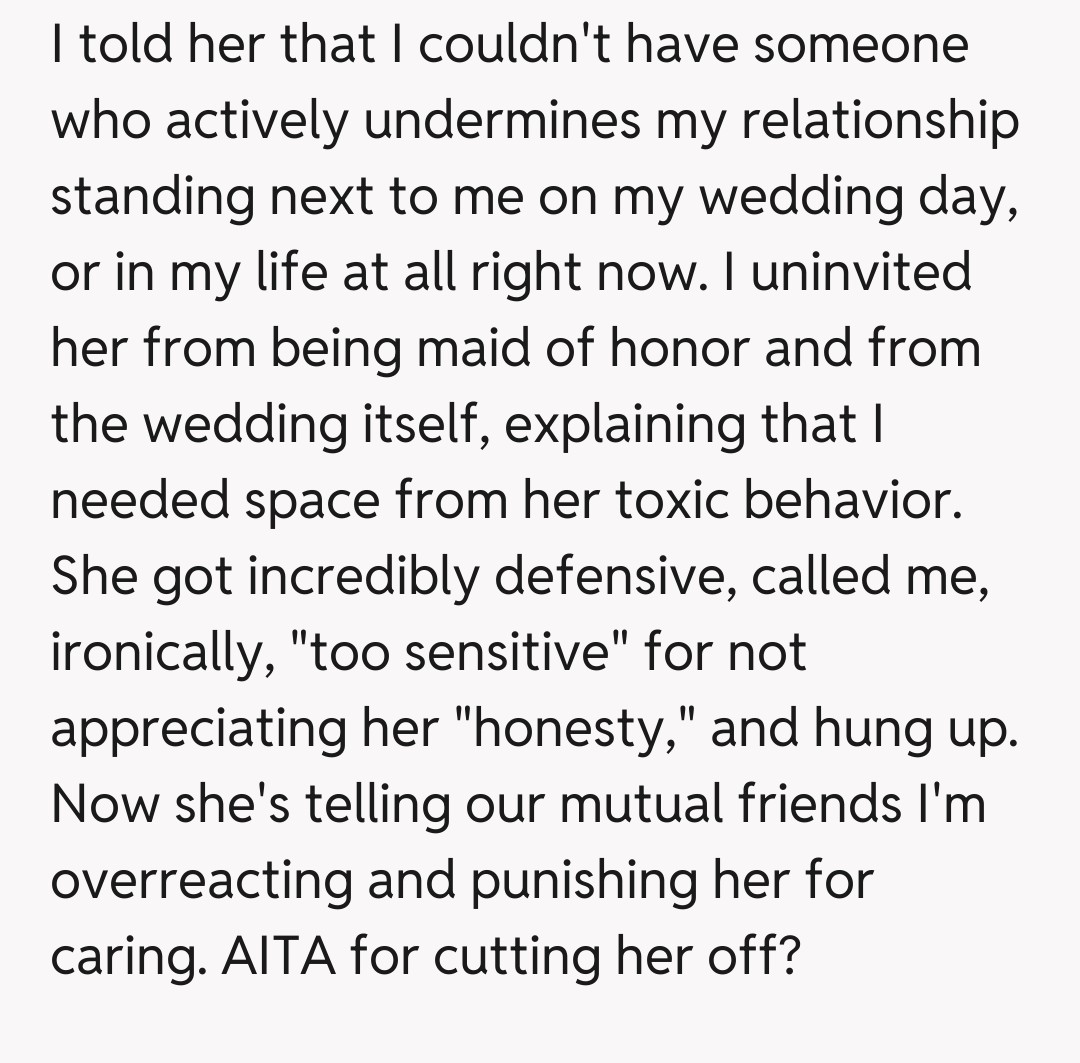The image size is (1080, 1063).
Task: Click the word "punishing"
Action: tap(571, 881)
